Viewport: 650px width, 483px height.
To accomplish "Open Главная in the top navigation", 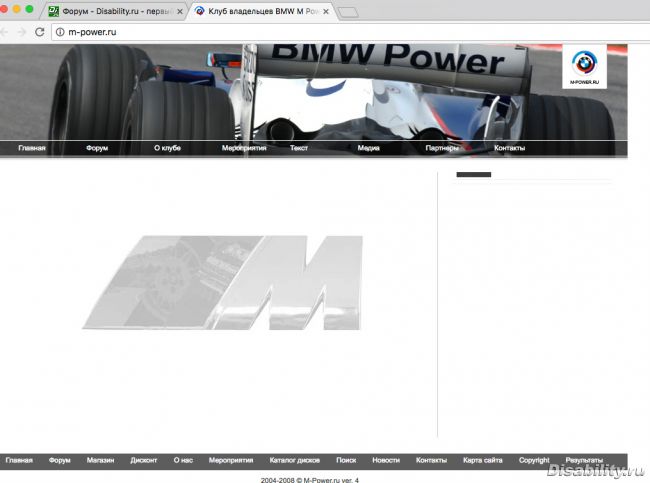I will [x=32, y=148].
